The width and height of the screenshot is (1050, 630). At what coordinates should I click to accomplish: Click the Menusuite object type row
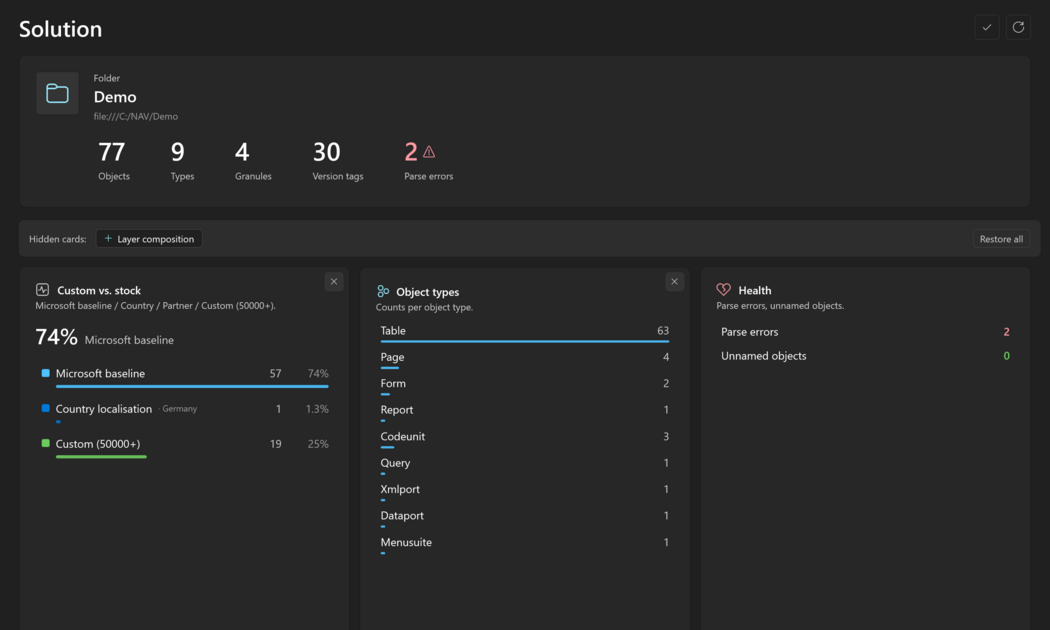(524, 544)
